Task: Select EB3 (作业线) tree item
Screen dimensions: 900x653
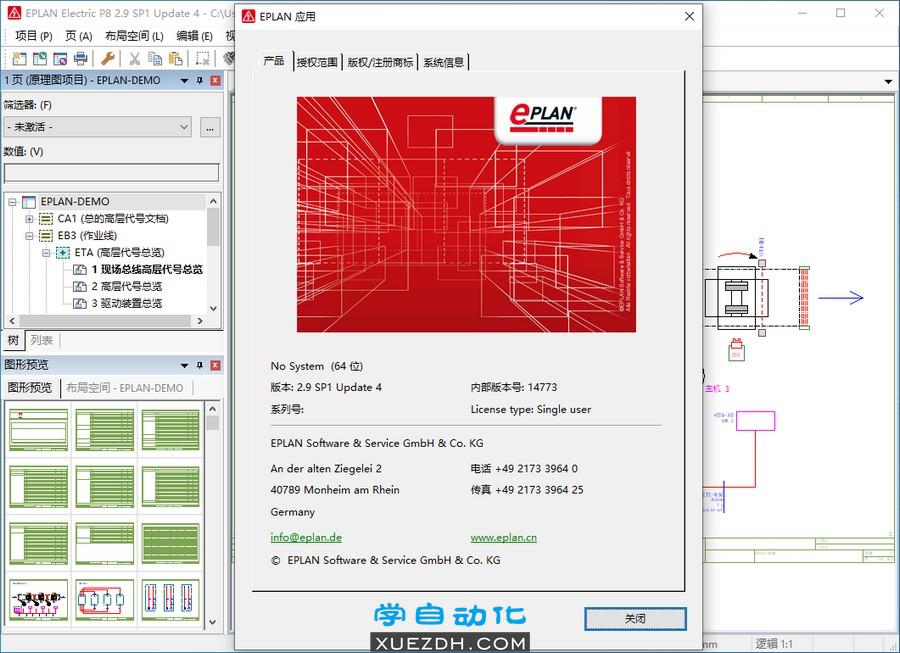Action: (x=87, y=236)
